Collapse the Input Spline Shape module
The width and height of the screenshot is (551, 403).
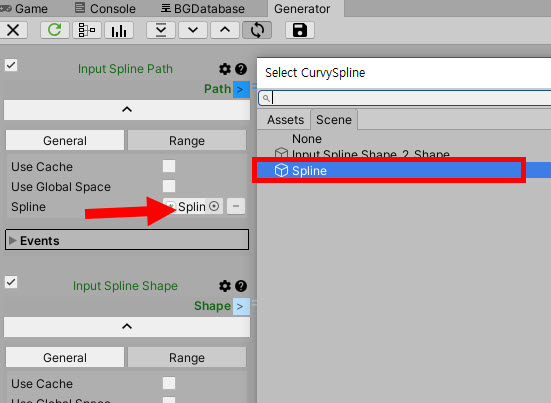(x=127, y=327)
